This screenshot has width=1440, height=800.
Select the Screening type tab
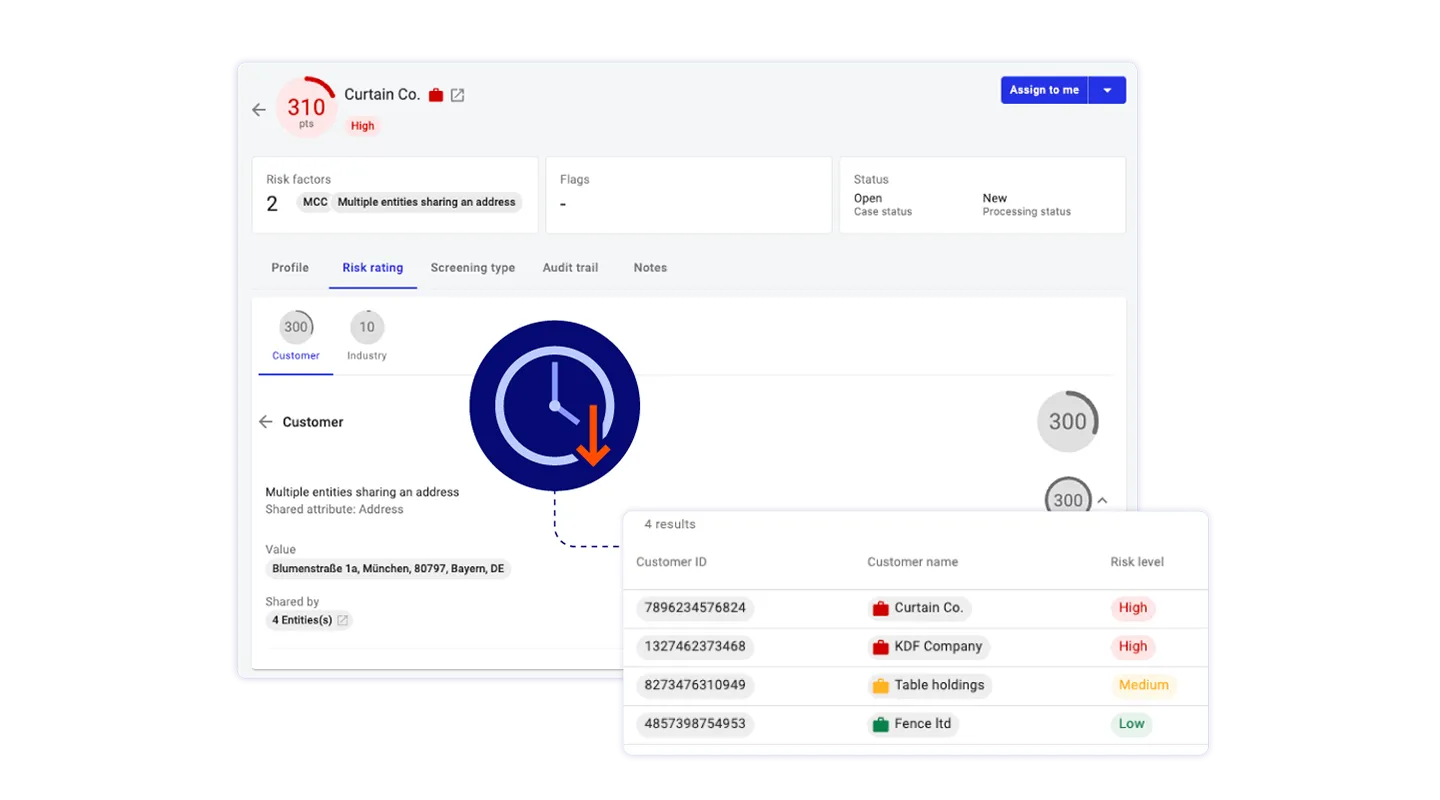[x=472, y=268]
